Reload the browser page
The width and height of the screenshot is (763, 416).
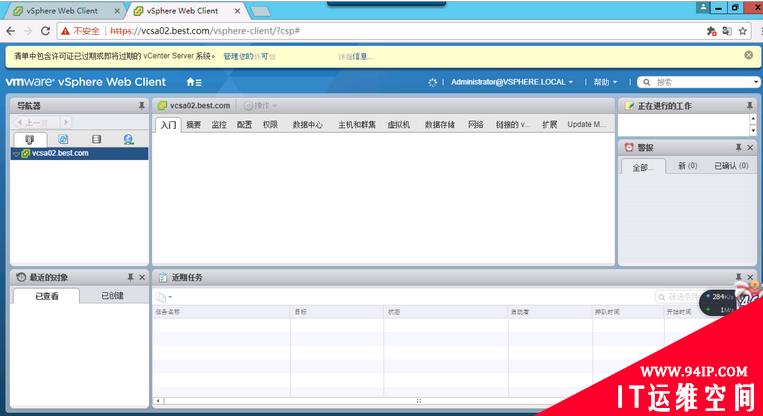coord(45,31)
